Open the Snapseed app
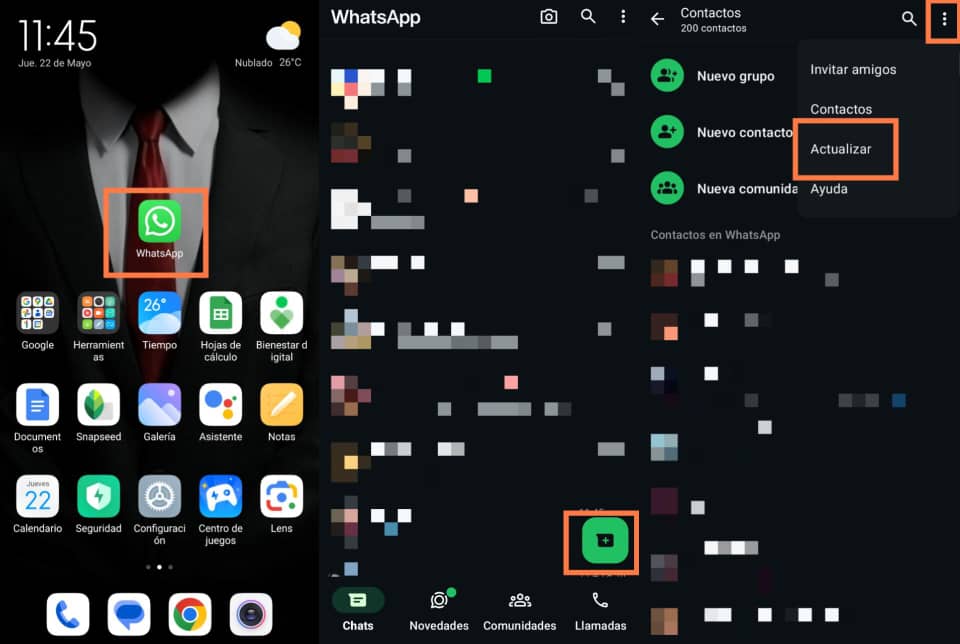Image resolution: width=960 pixels, height=644 pixels. pos(99,405)
